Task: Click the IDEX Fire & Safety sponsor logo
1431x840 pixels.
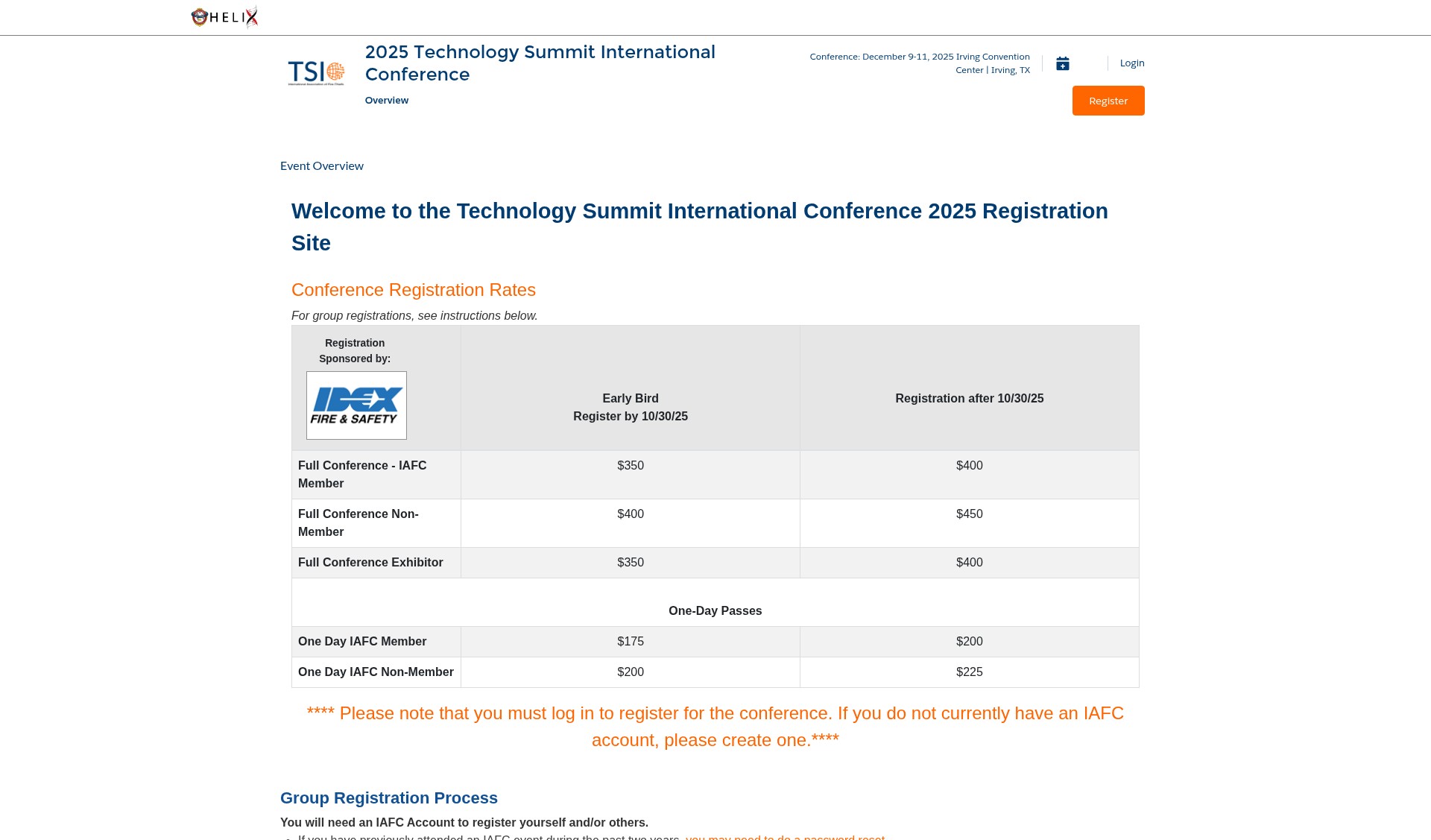Action: tap(356, 405)
